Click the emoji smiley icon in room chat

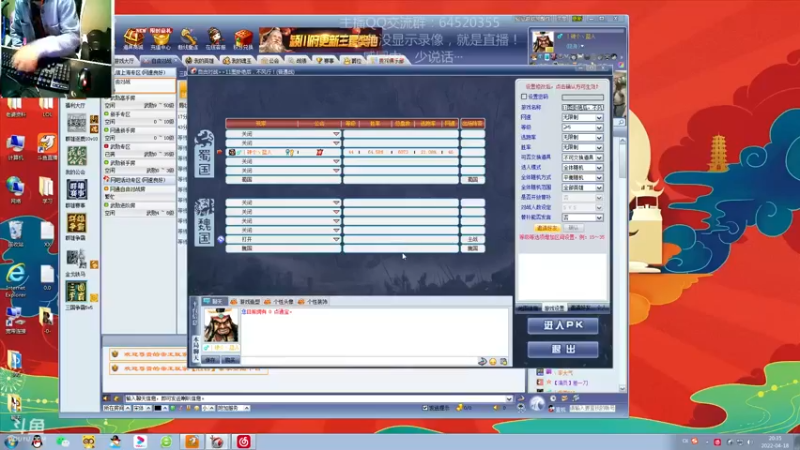click(x=493, y=361)
